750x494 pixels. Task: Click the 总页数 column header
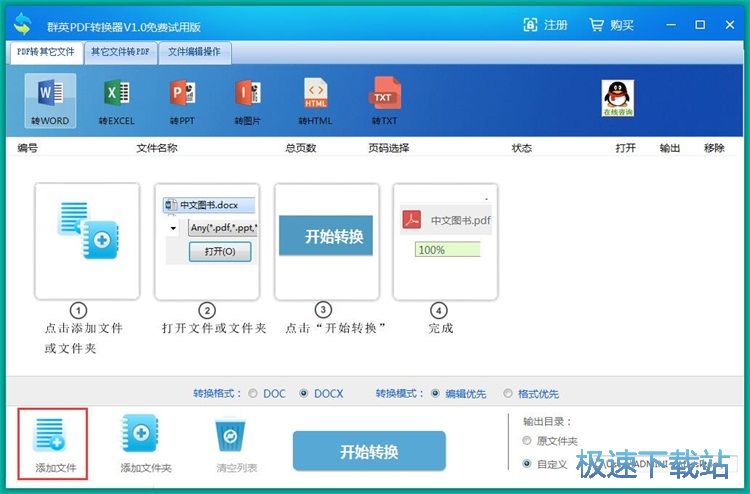[300, 148]
